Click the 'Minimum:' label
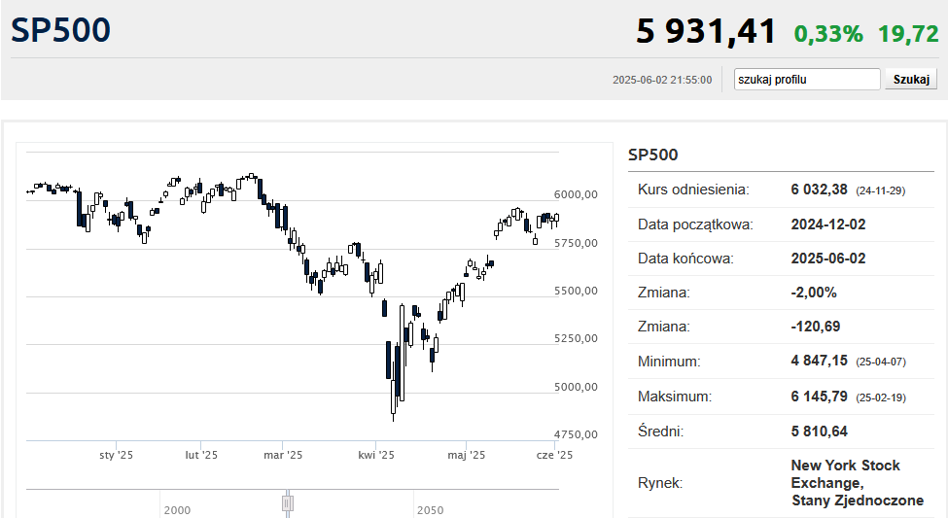The image size is (948, 518). pyautogui.click(x=669, y=361)
